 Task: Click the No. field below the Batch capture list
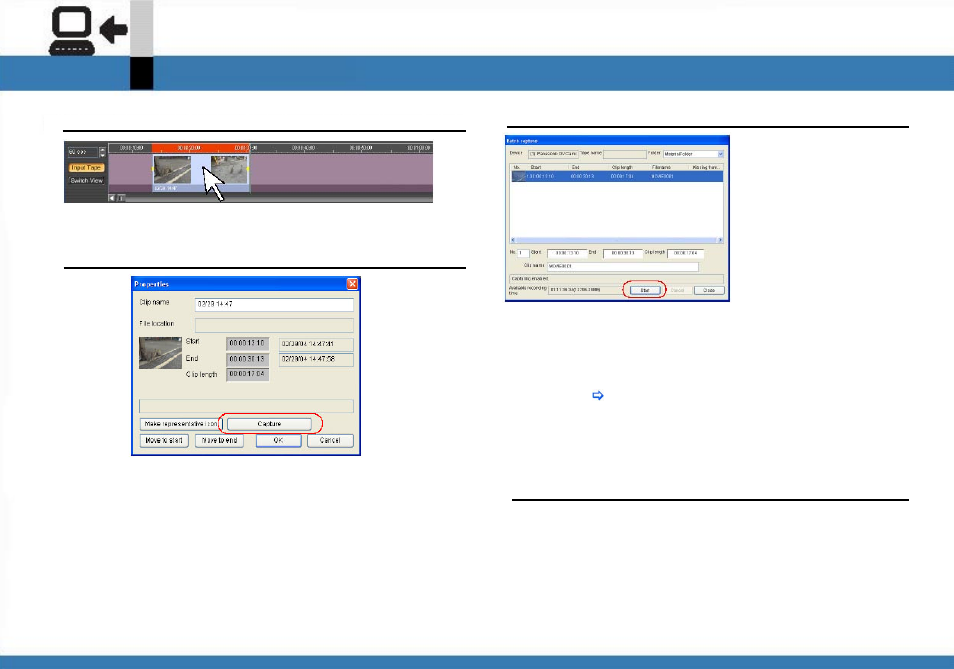coord(523,253)
